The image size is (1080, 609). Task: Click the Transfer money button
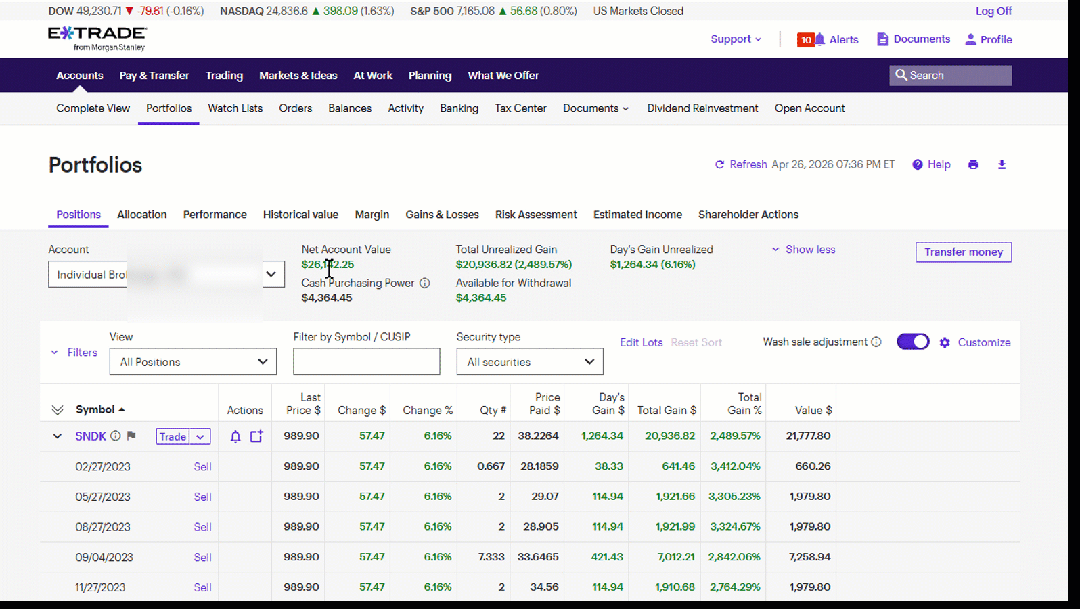(x=963, y=252)
